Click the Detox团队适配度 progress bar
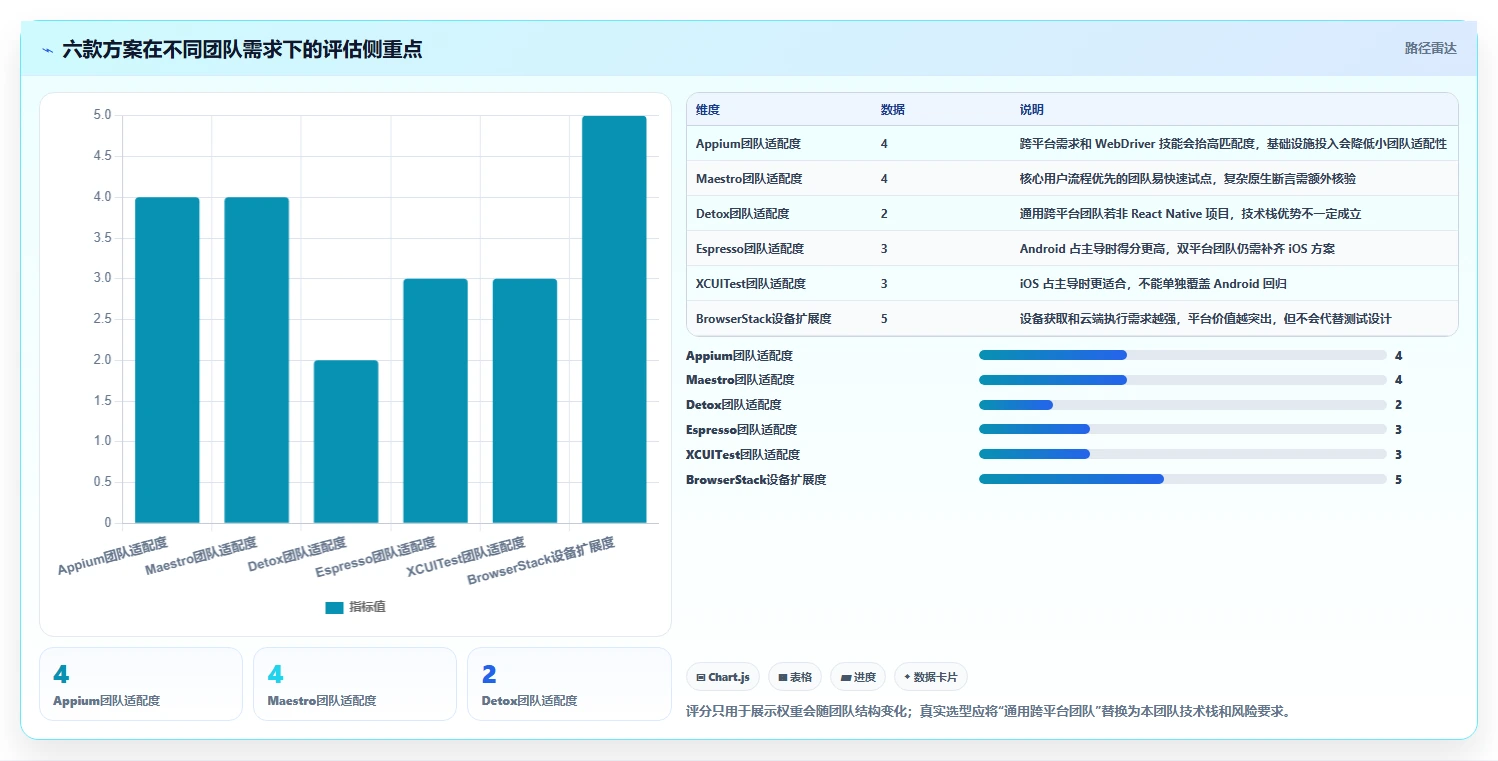Screen dimensions: 1498x761 pyautogui.click(x=1183, y=405)
